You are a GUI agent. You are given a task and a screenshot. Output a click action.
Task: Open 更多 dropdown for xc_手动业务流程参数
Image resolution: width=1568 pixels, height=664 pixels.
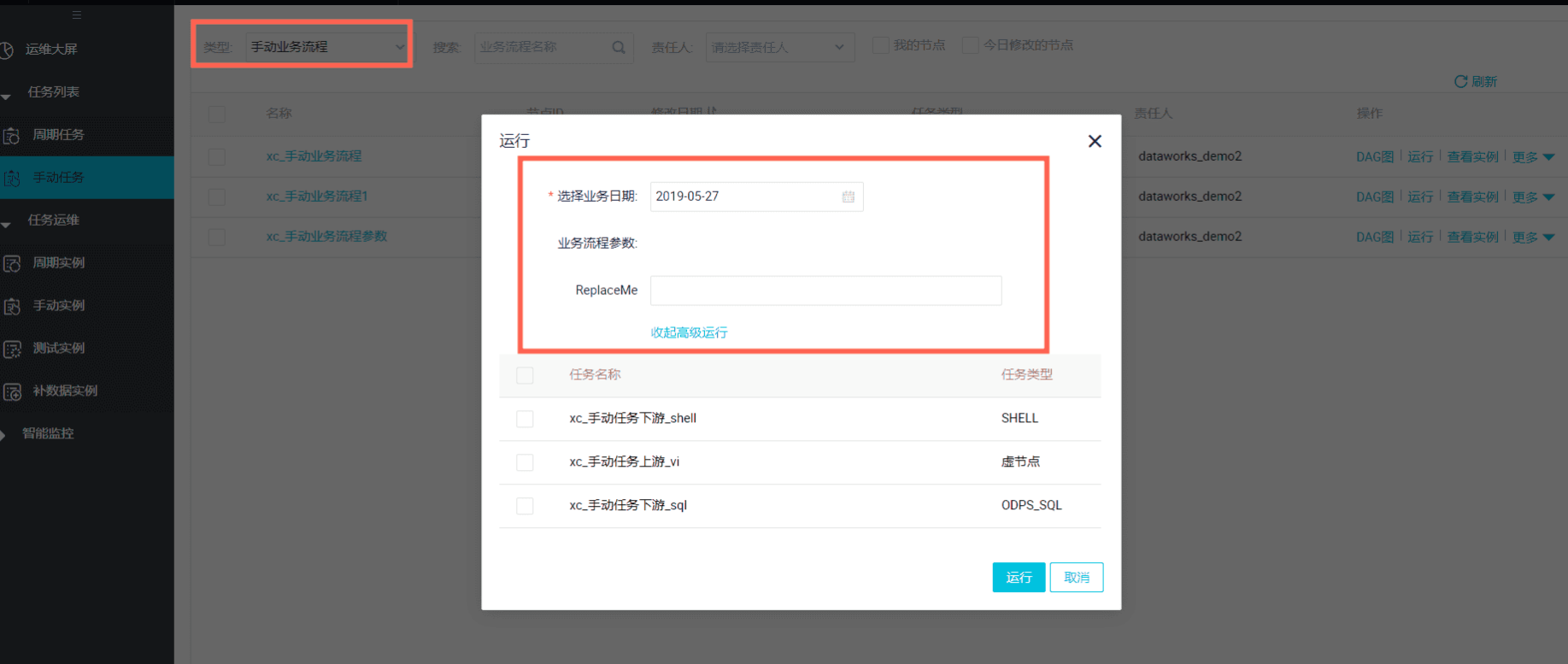[1533, 237]
